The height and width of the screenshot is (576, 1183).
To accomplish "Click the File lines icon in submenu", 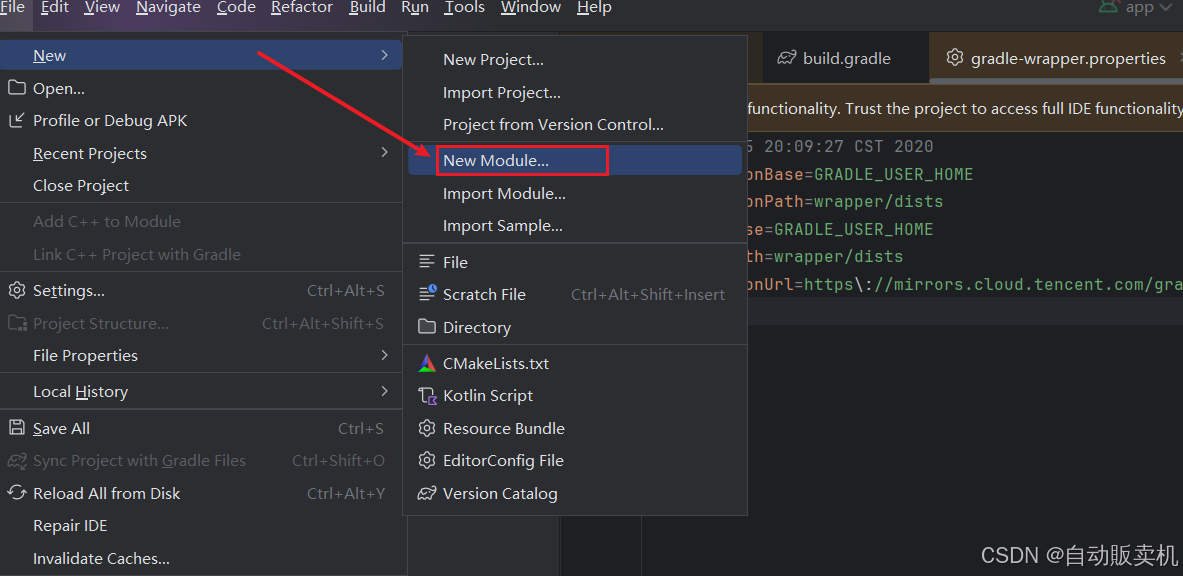I will pos(427,262).
